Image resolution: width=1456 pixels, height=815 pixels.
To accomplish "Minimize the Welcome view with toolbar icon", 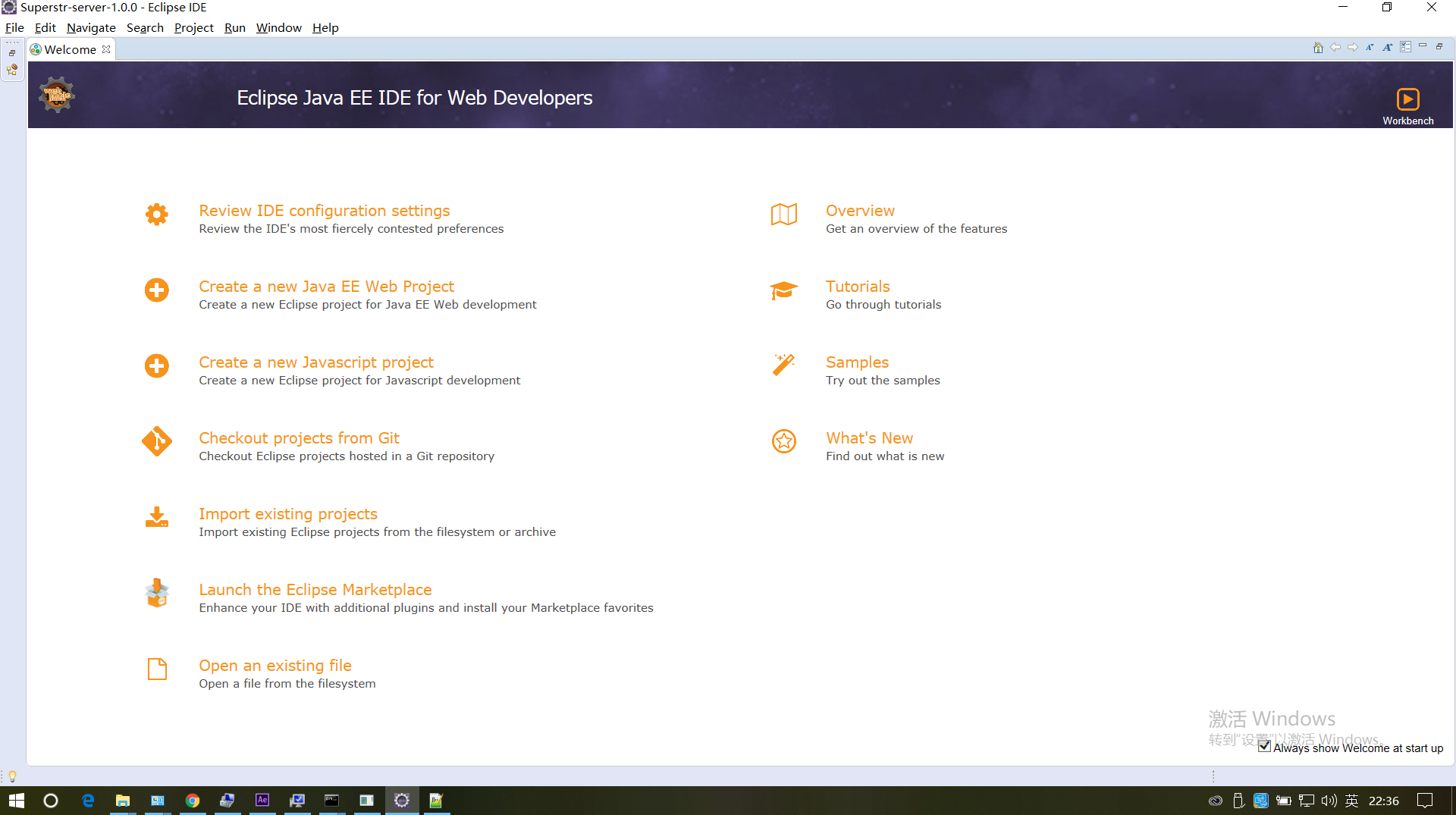I will [x=1423, y=46].
